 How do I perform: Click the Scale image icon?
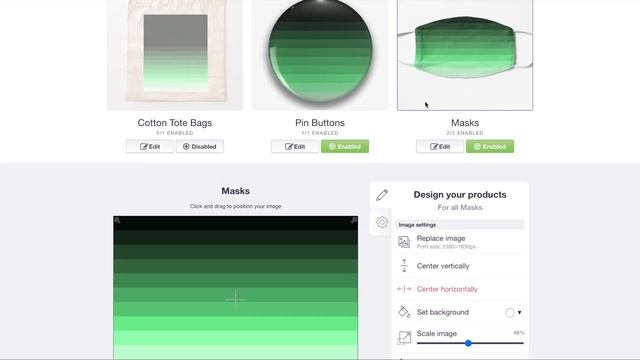(404, 338)
